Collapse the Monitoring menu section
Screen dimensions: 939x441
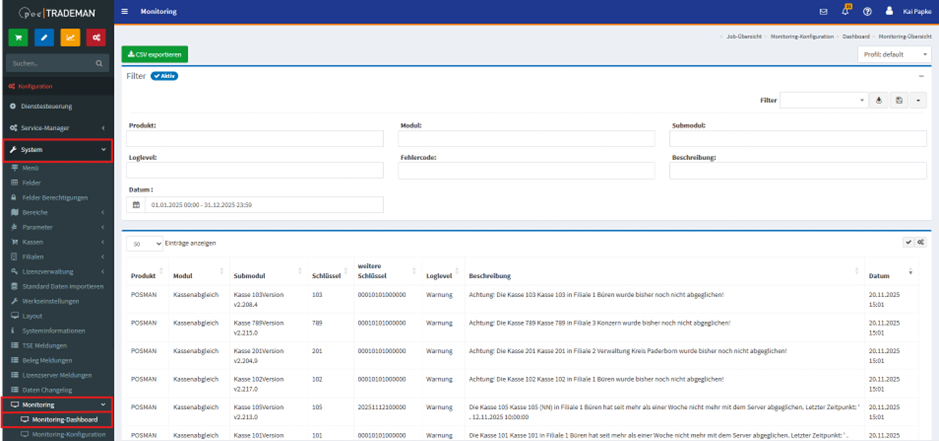(57, 405)
